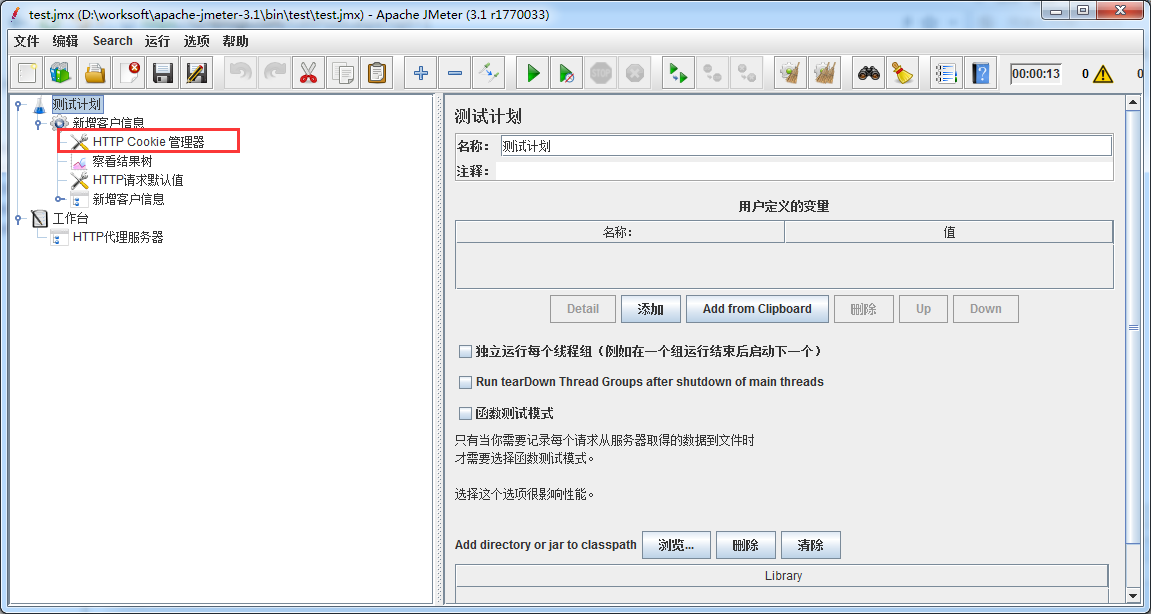The width and height of the screenshot is (1151, 614).
Task: Click the Redo arrow icon
Action: (x=275, y=73)
